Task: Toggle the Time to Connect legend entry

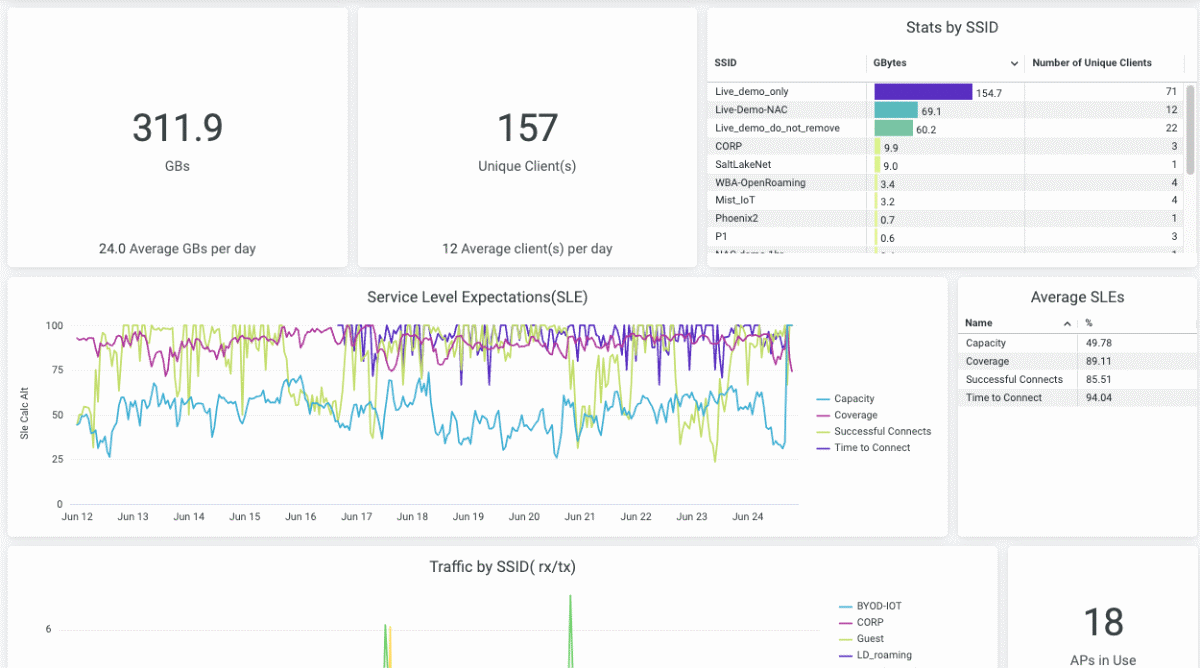Action: coord(868,447)
